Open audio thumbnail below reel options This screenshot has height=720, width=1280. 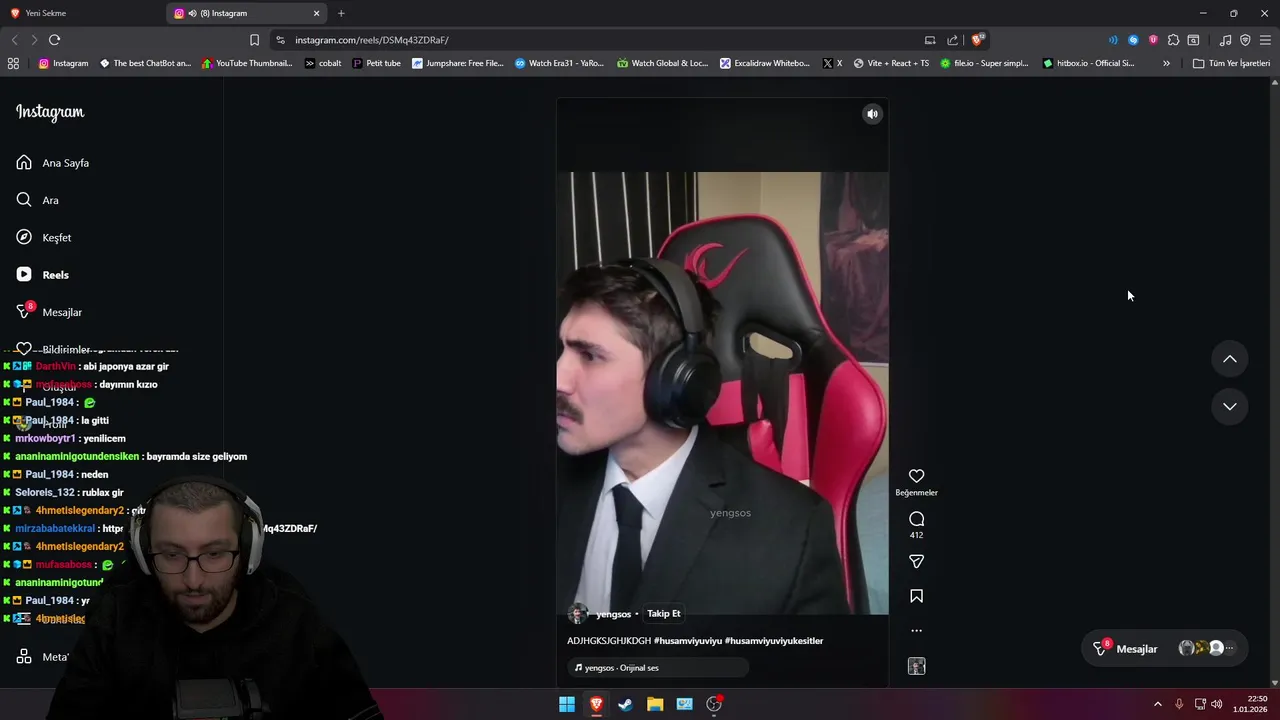coord(916,666)
